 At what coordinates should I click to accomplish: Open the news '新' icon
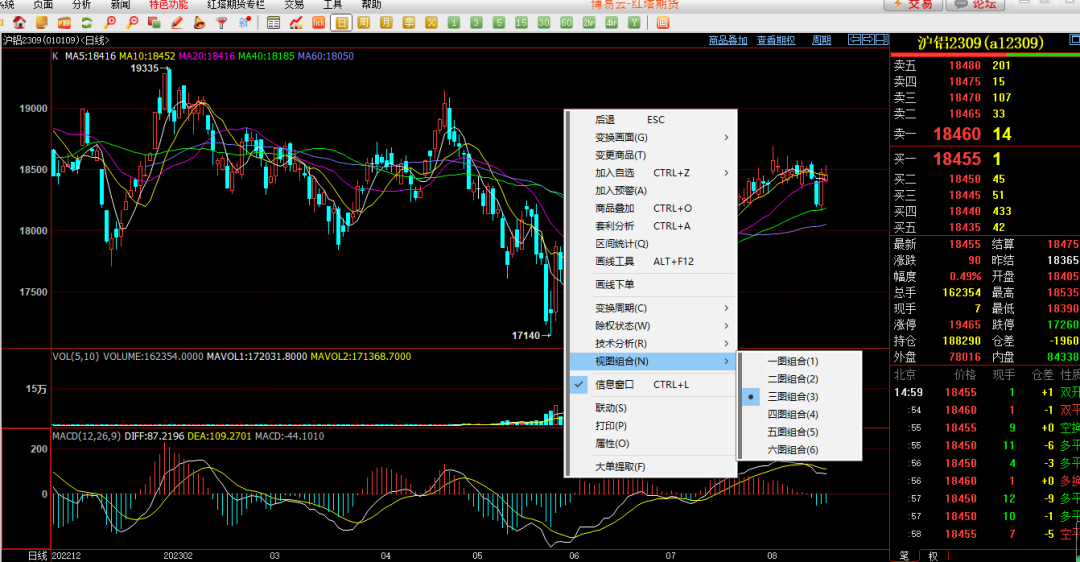point(245,23)
